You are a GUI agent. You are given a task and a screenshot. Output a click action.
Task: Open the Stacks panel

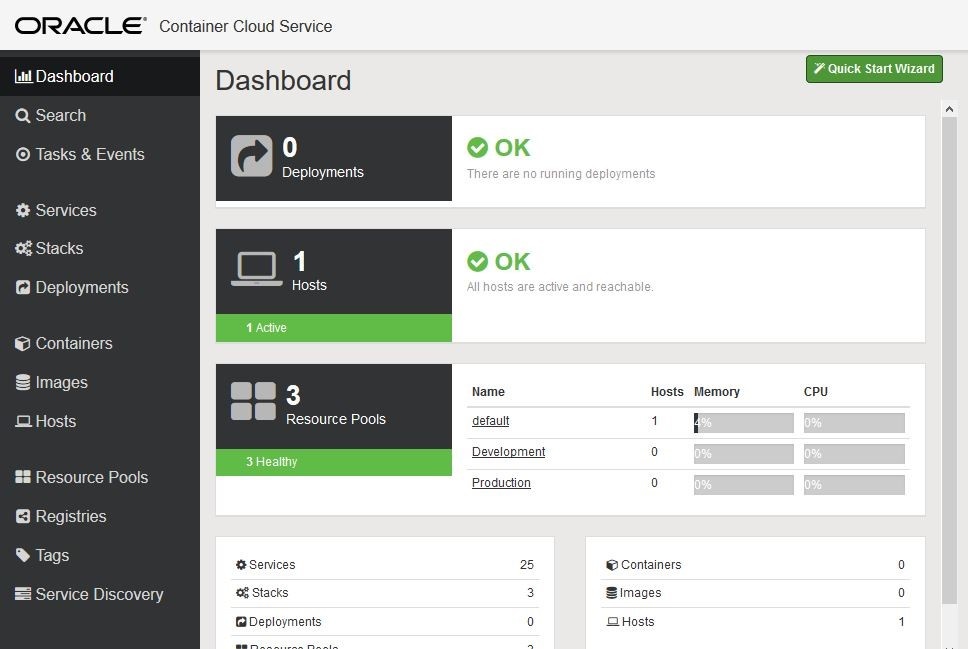pyautogui.click(x=58, y=249)
